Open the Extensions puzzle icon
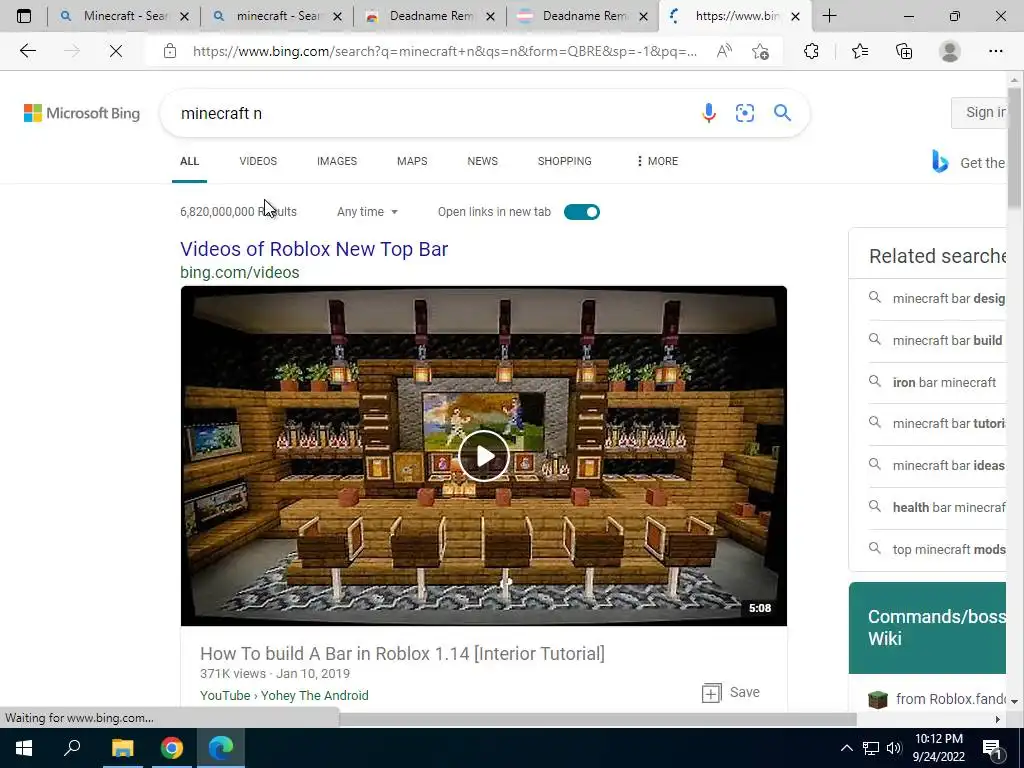The width and height of the screenshot is (1024, 768). (811, 51)
